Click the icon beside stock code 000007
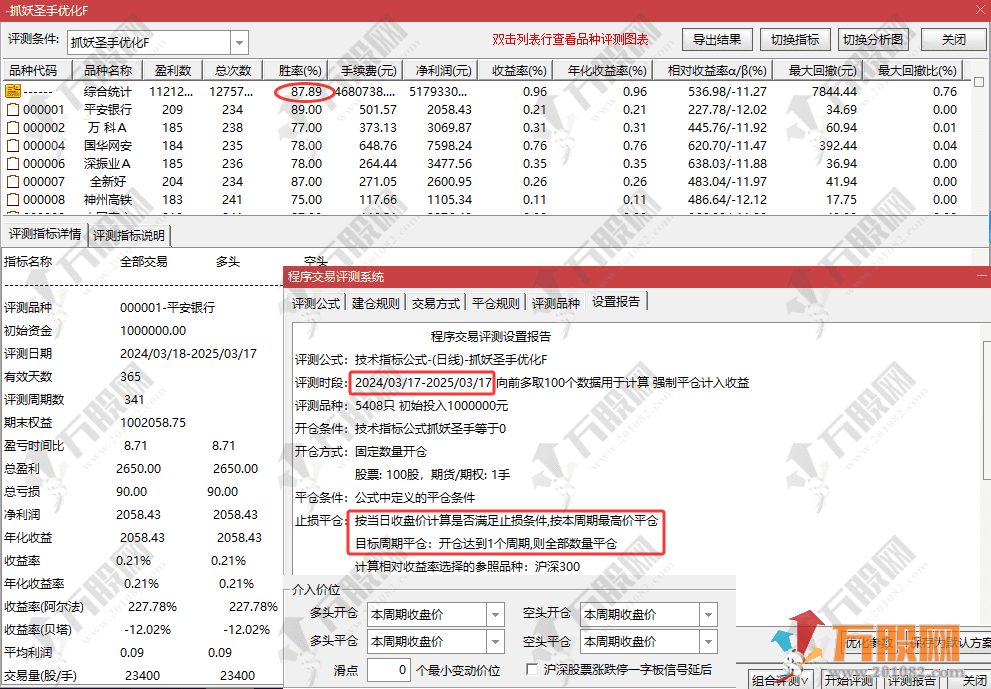 [13, 181]
